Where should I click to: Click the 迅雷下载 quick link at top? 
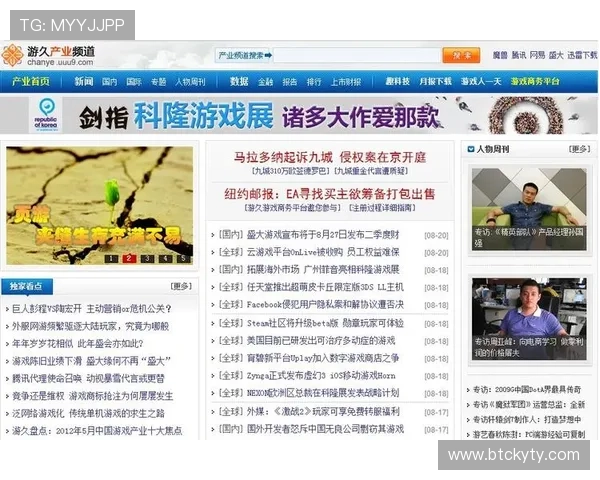point(582,56)
